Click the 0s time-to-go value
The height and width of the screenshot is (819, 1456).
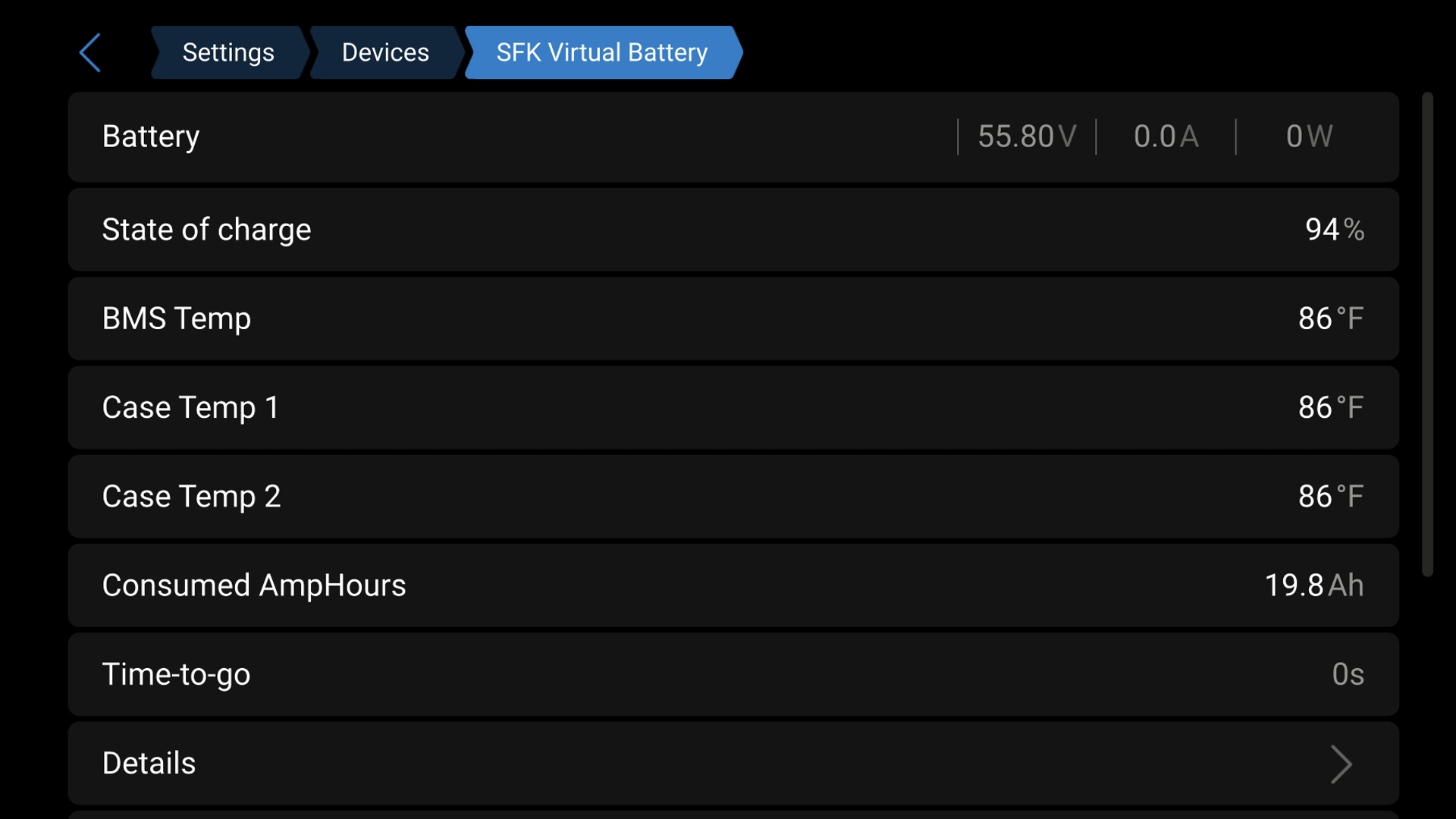tap(1348, 674)
